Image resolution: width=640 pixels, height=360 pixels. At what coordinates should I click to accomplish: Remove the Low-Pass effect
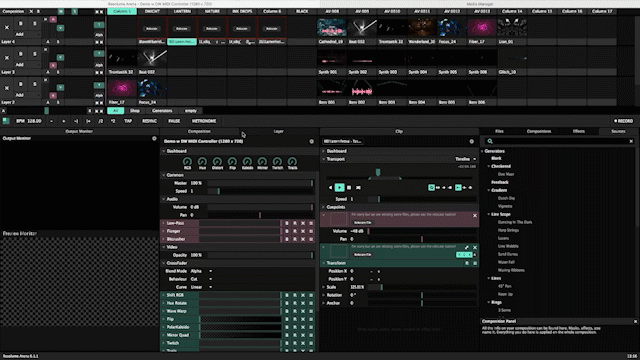pos(303,223)
